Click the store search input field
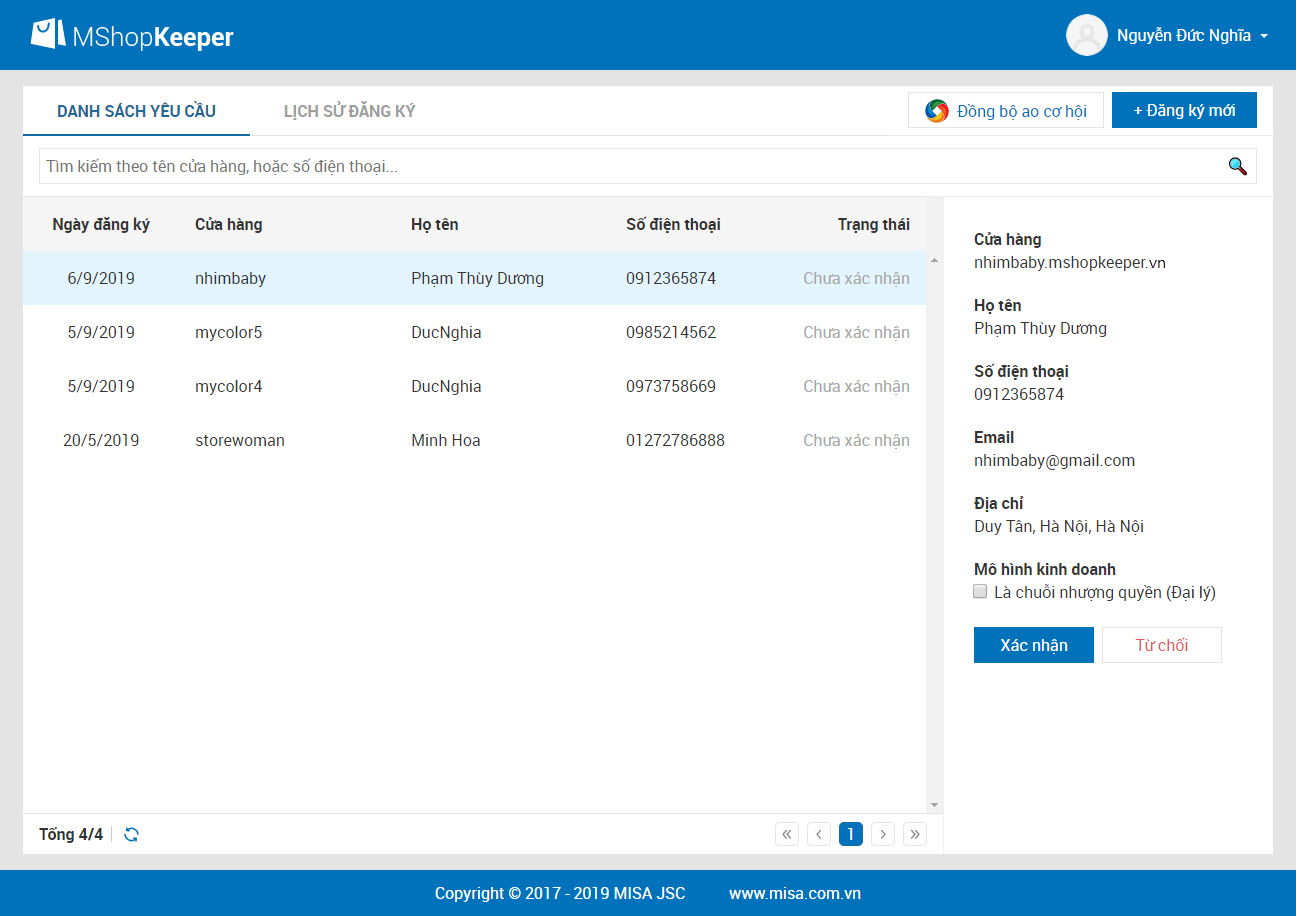This screenshot has height=916, width=1296. point(630,166)
